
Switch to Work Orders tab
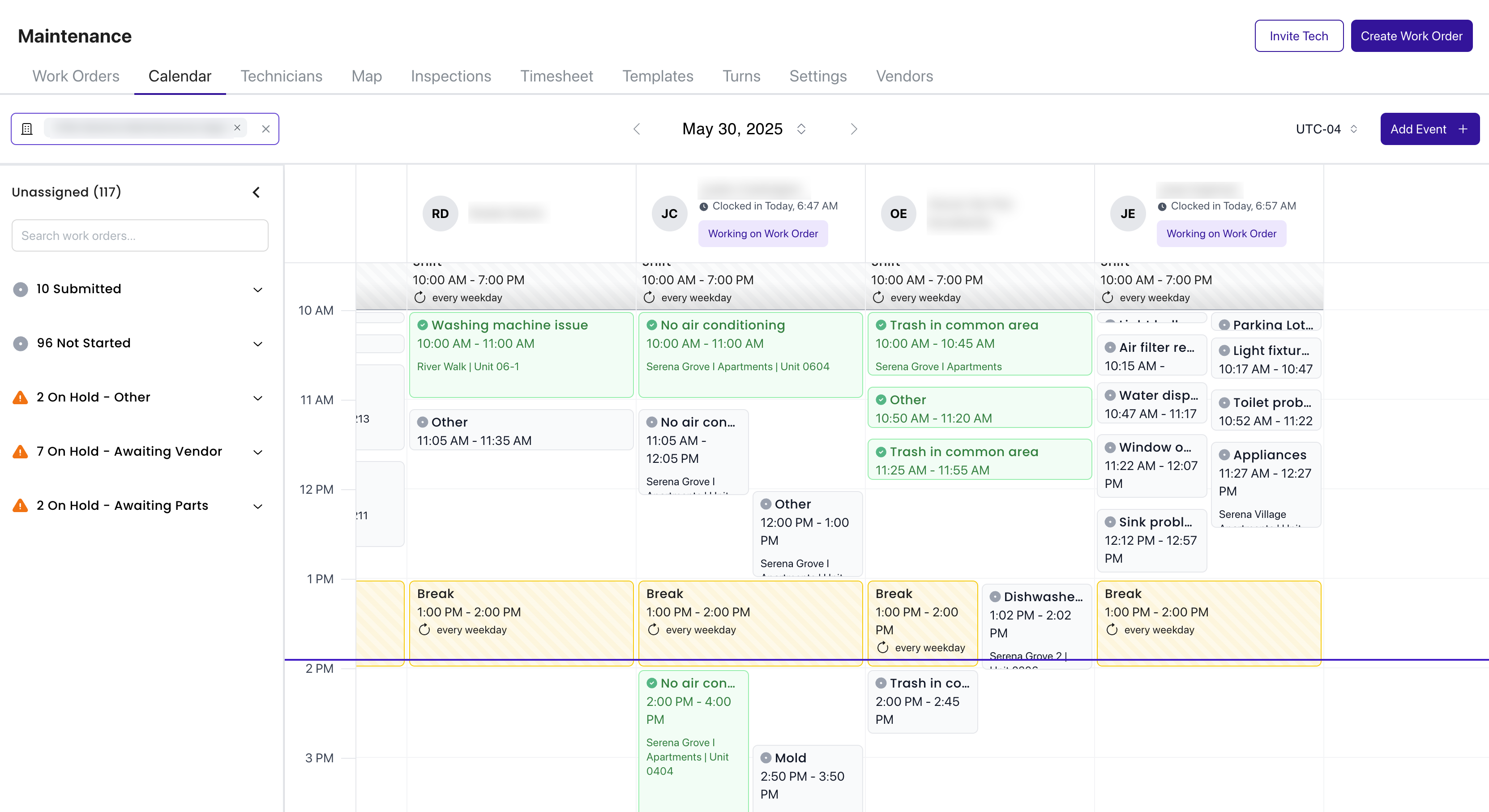pyautogui.click(x=76, y=76)
